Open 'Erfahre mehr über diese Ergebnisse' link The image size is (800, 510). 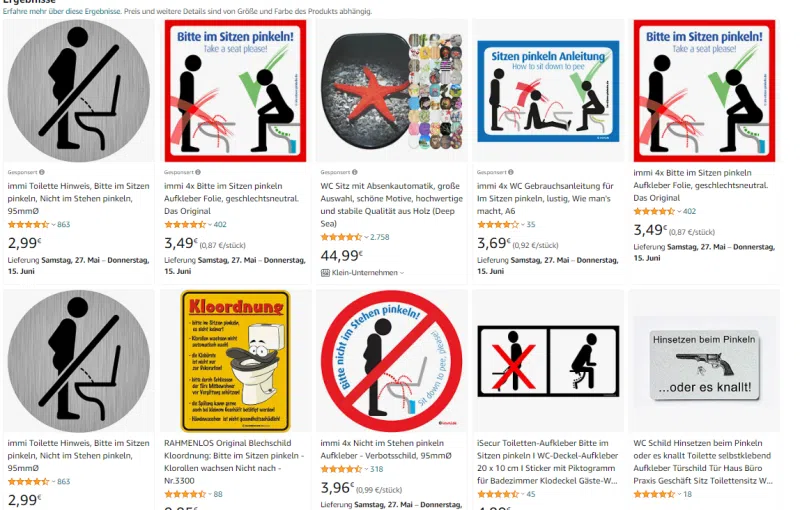(x=62, y=11)
